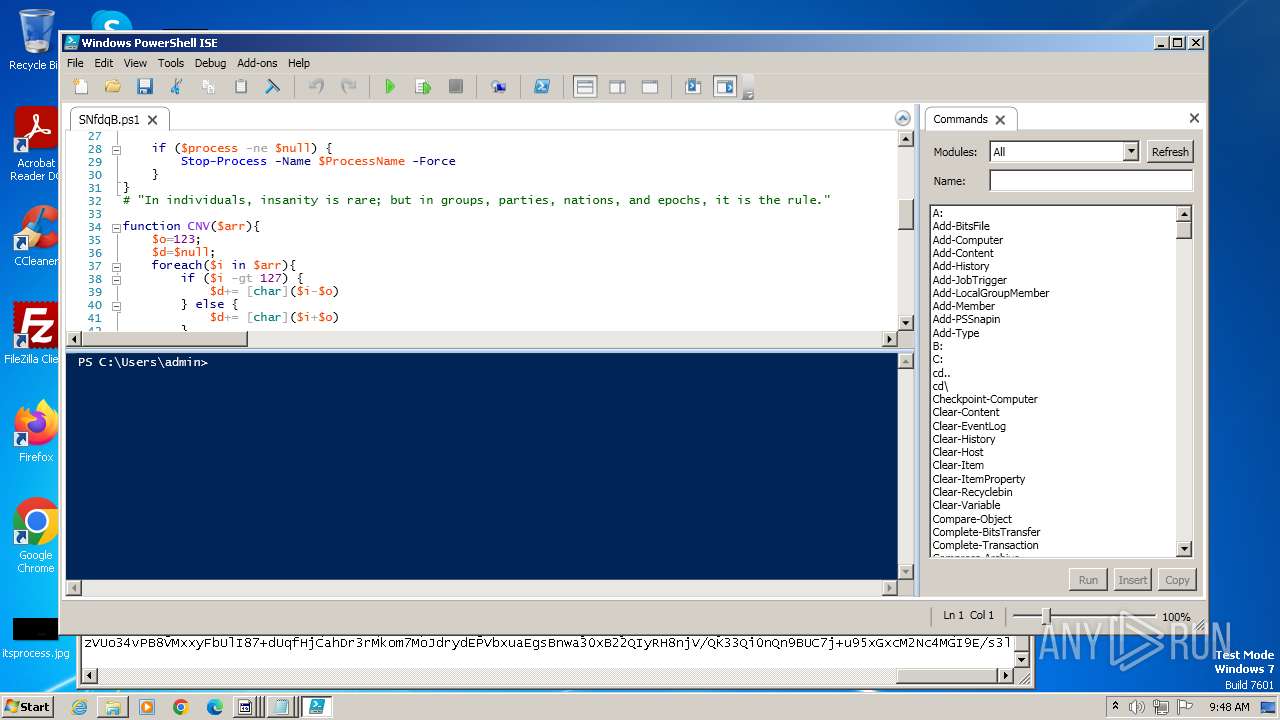Open the Tools menu
This screenshot has width=1280, height=720.
[x=171, y=63]
